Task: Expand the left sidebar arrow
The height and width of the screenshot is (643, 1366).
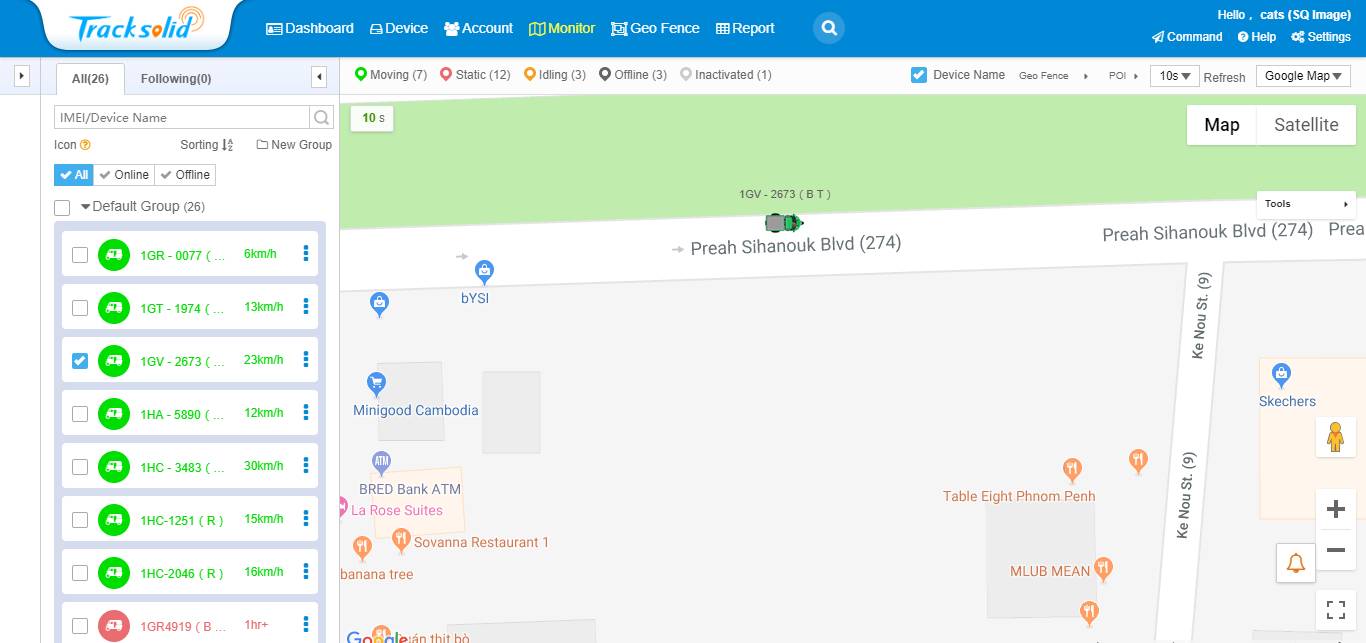Action: [22, 76]
